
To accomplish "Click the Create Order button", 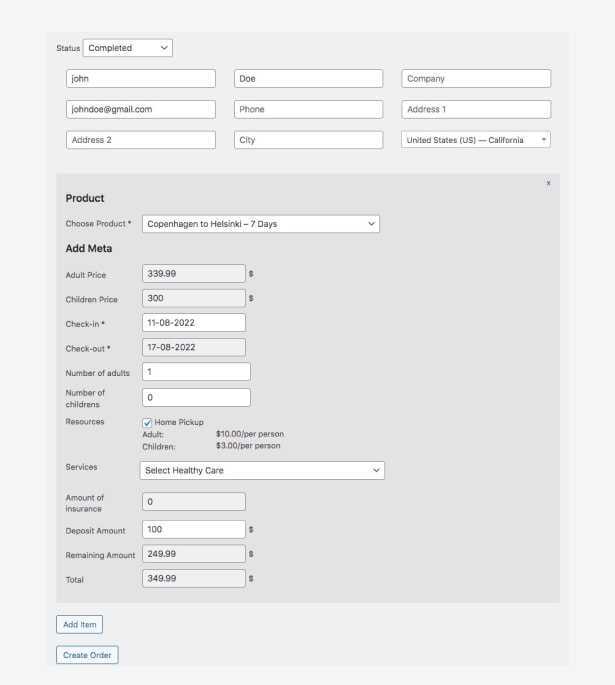I will [87, 655].
